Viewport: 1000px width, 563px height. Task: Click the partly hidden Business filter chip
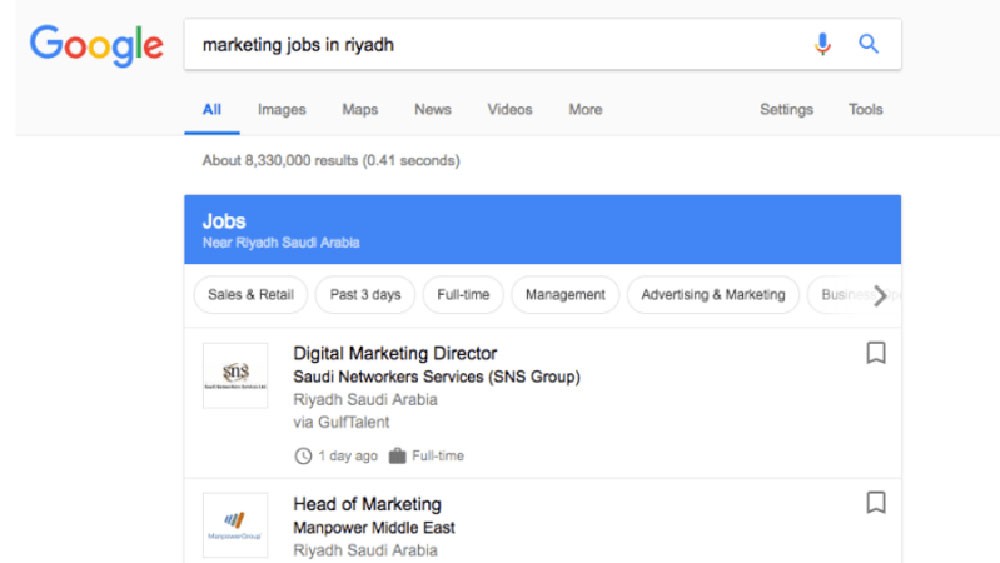[x=854, y=295]
